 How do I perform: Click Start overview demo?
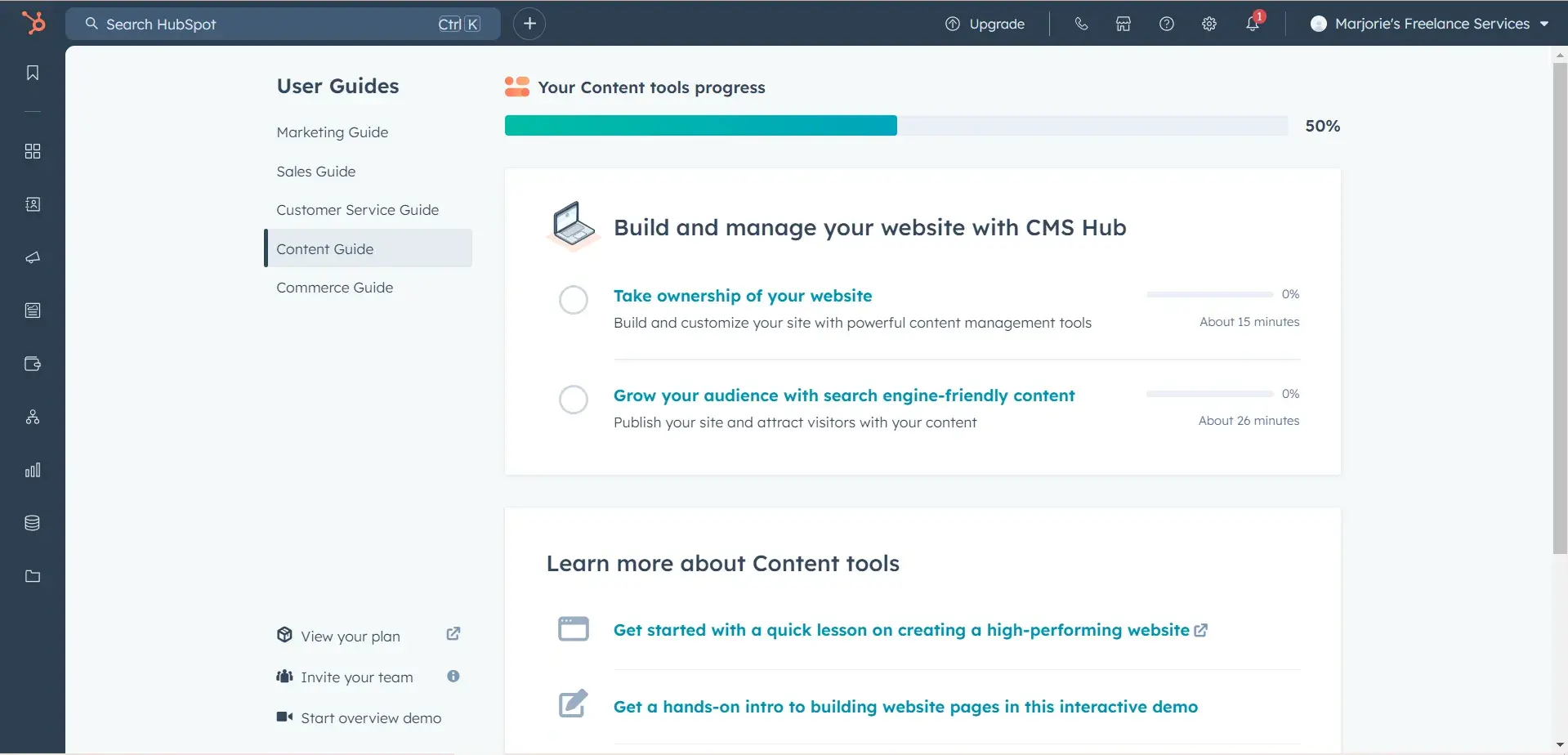tap(371, 718)
